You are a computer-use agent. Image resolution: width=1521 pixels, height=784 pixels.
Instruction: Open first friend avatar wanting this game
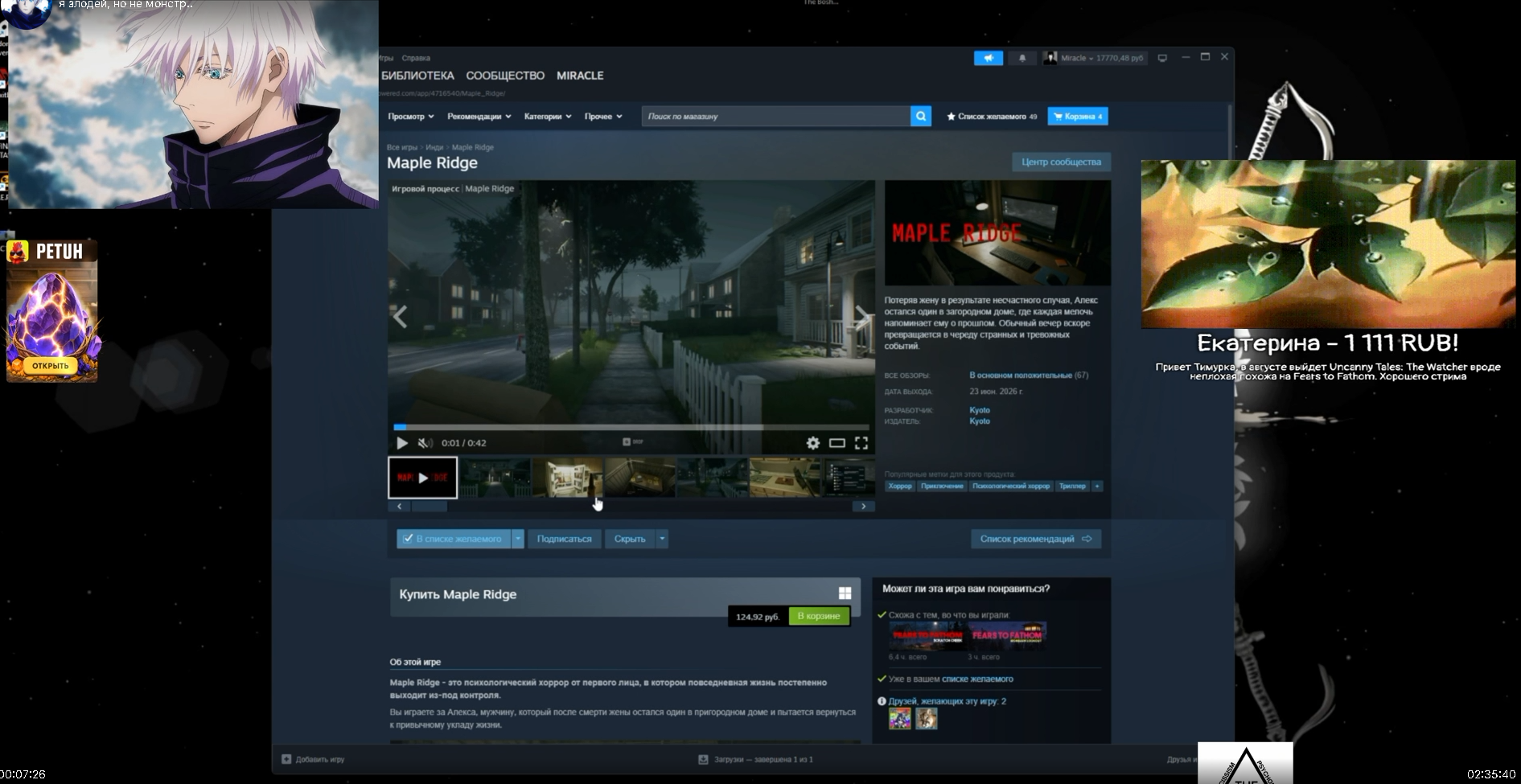tap(900, 718)
